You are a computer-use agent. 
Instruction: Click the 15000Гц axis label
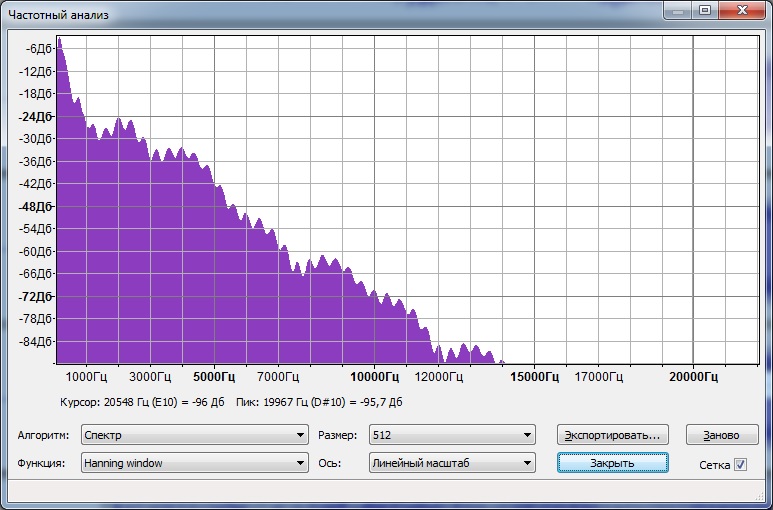[534, 377]
